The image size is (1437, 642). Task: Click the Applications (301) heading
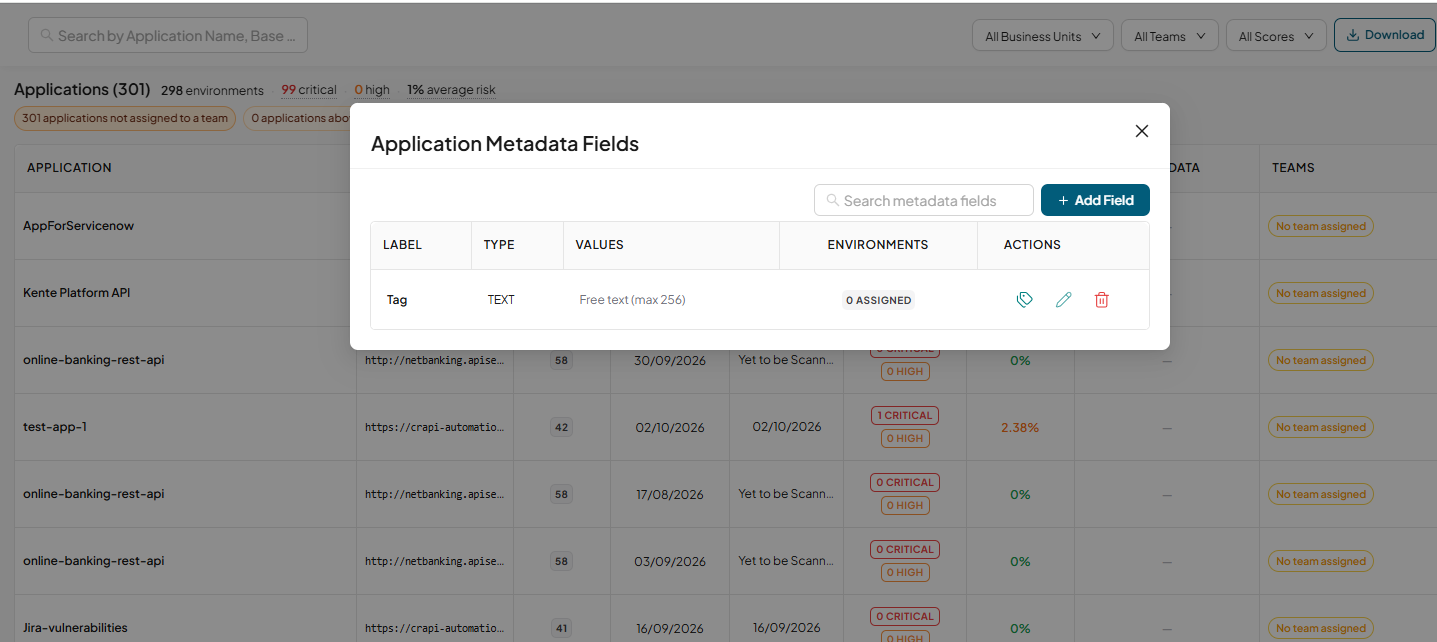tap(82, 89)
